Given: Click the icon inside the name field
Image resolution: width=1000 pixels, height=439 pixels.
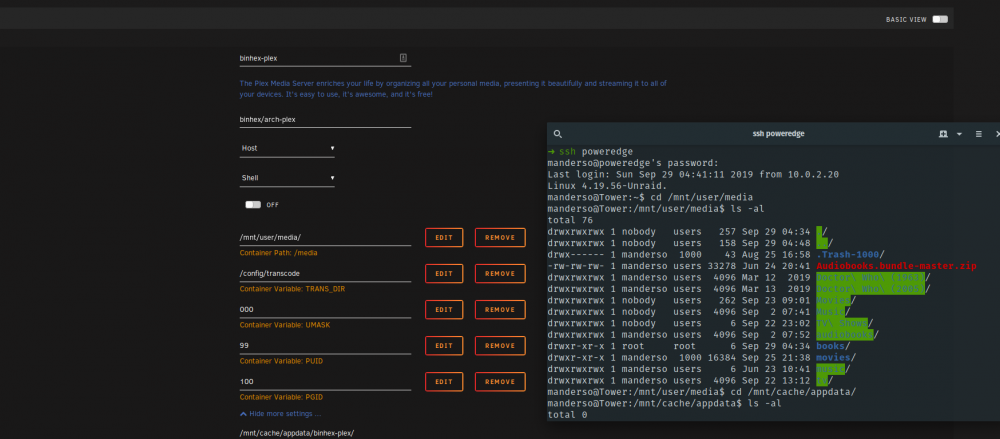Looking at the screenshot, I should pos(403,58).
